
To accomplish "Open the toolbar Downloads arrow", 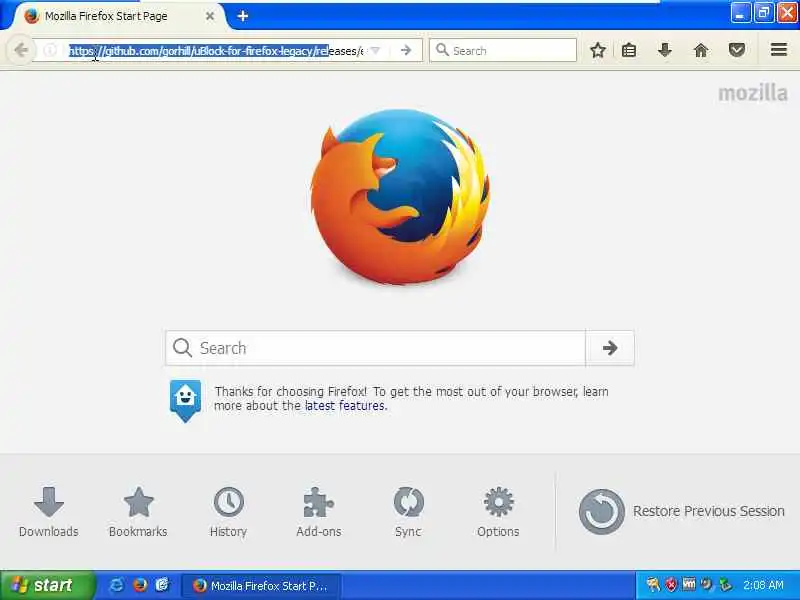I will click(x=664, y=50).
